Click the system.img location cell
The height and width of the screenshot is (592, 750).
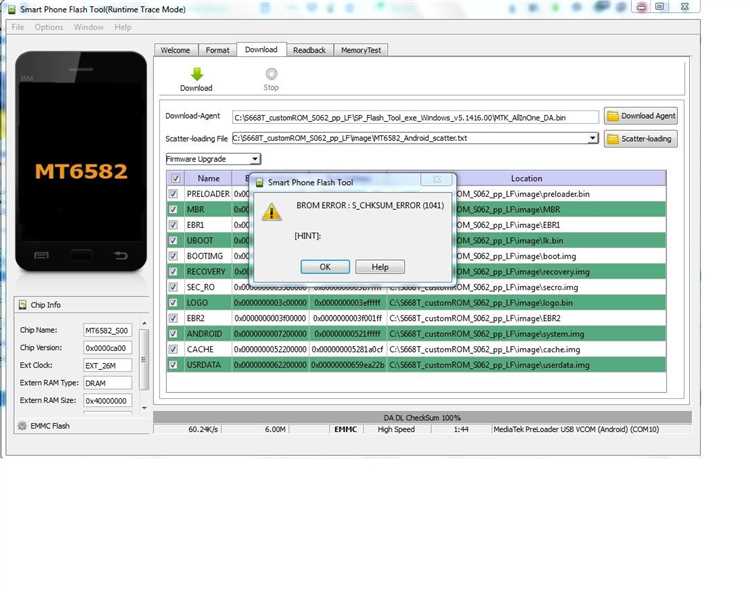526,334
